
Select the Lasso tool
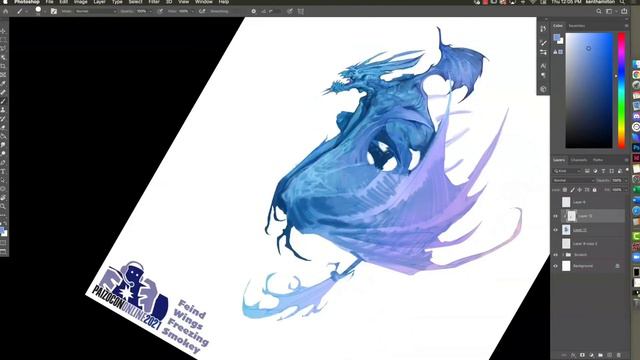[3, 49]
